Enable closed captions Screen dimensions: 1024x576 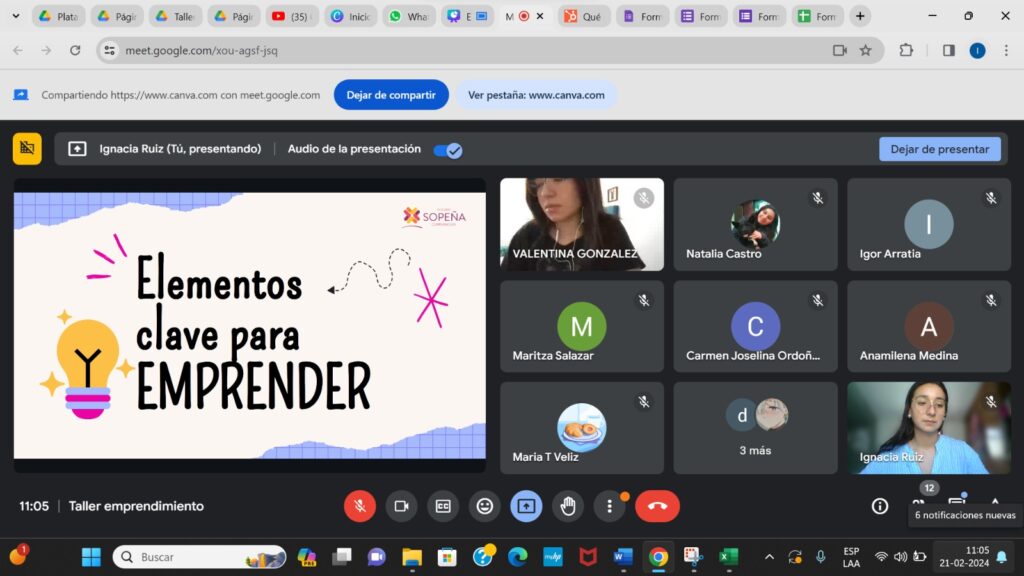click(x=443, y=506)
